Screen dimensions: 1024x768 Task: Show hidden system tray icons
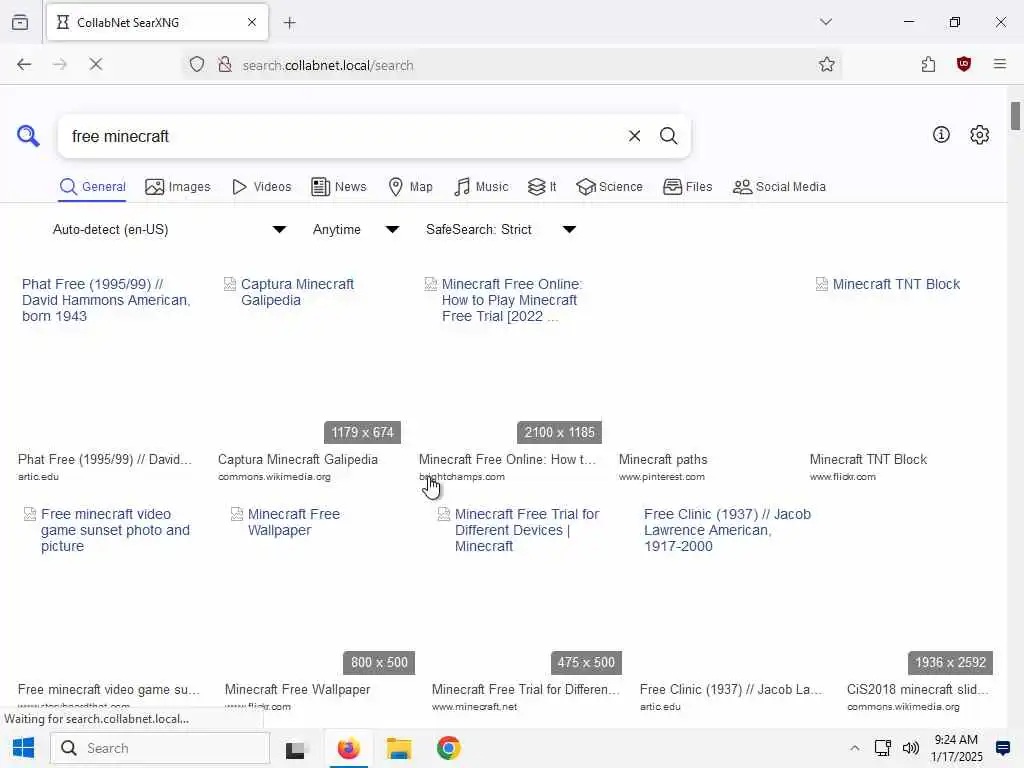854,748
